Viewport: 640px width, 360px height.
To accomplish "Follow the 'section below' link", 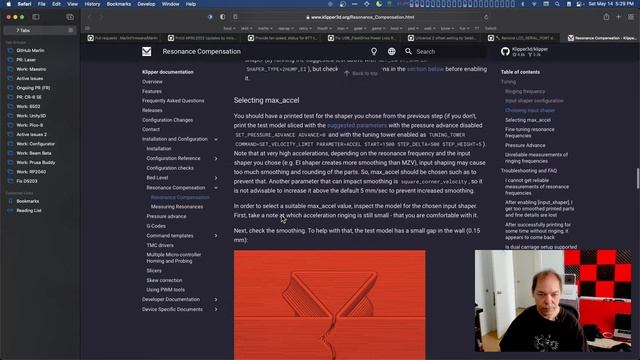I will point(425,69).
